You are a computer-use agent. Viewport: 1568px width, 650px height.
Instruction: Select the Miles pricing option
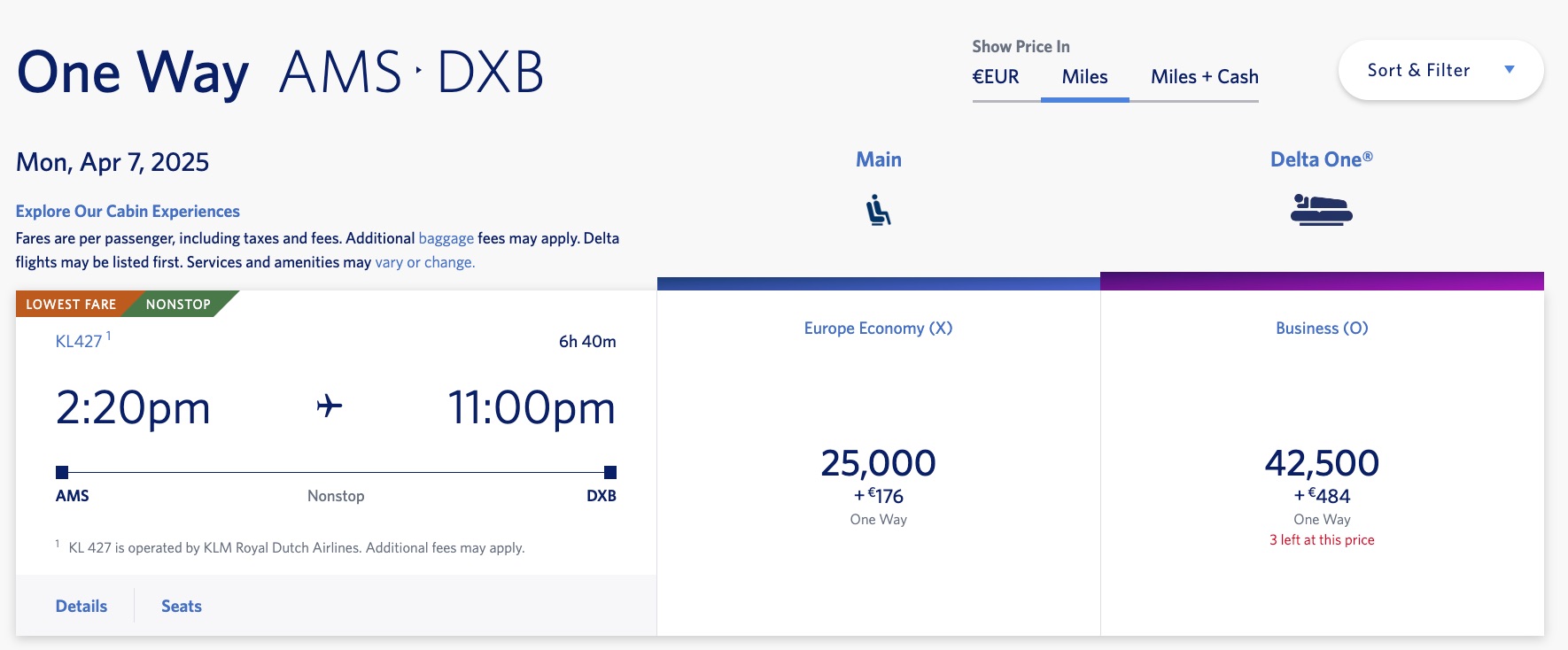point(1084,77)
